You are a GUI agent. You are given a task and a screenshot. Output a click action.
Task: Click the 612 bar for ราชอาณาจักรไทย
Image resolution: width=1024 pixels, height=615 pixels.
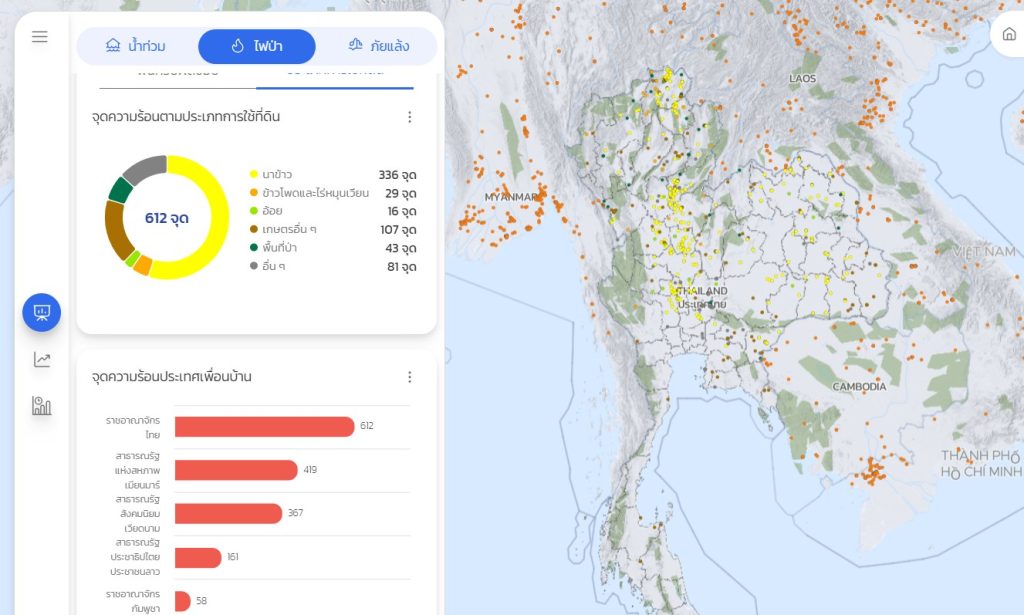point(264,427)
